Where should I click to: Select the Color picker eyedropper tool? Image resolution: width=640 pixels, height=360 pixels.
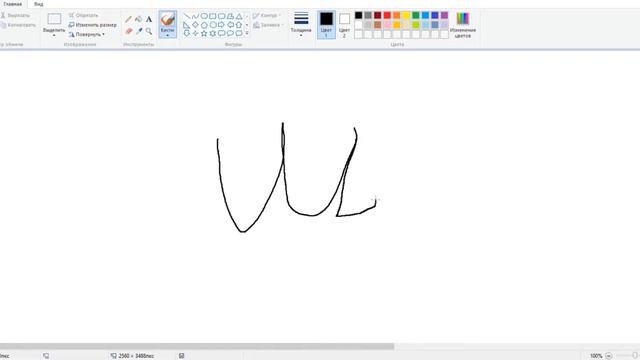[x=139, y=31]
